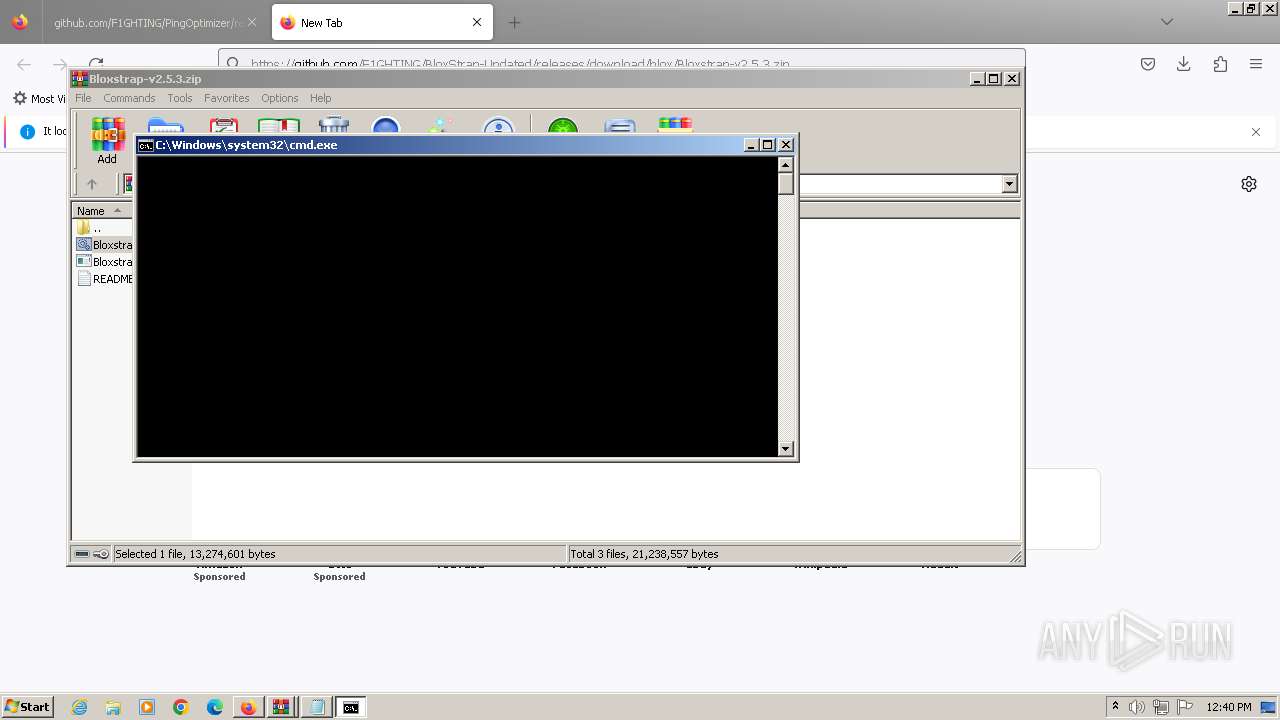Launch Microsoft Edge from taskbar
Viewport: 1280px width, 720px height.
215,707
